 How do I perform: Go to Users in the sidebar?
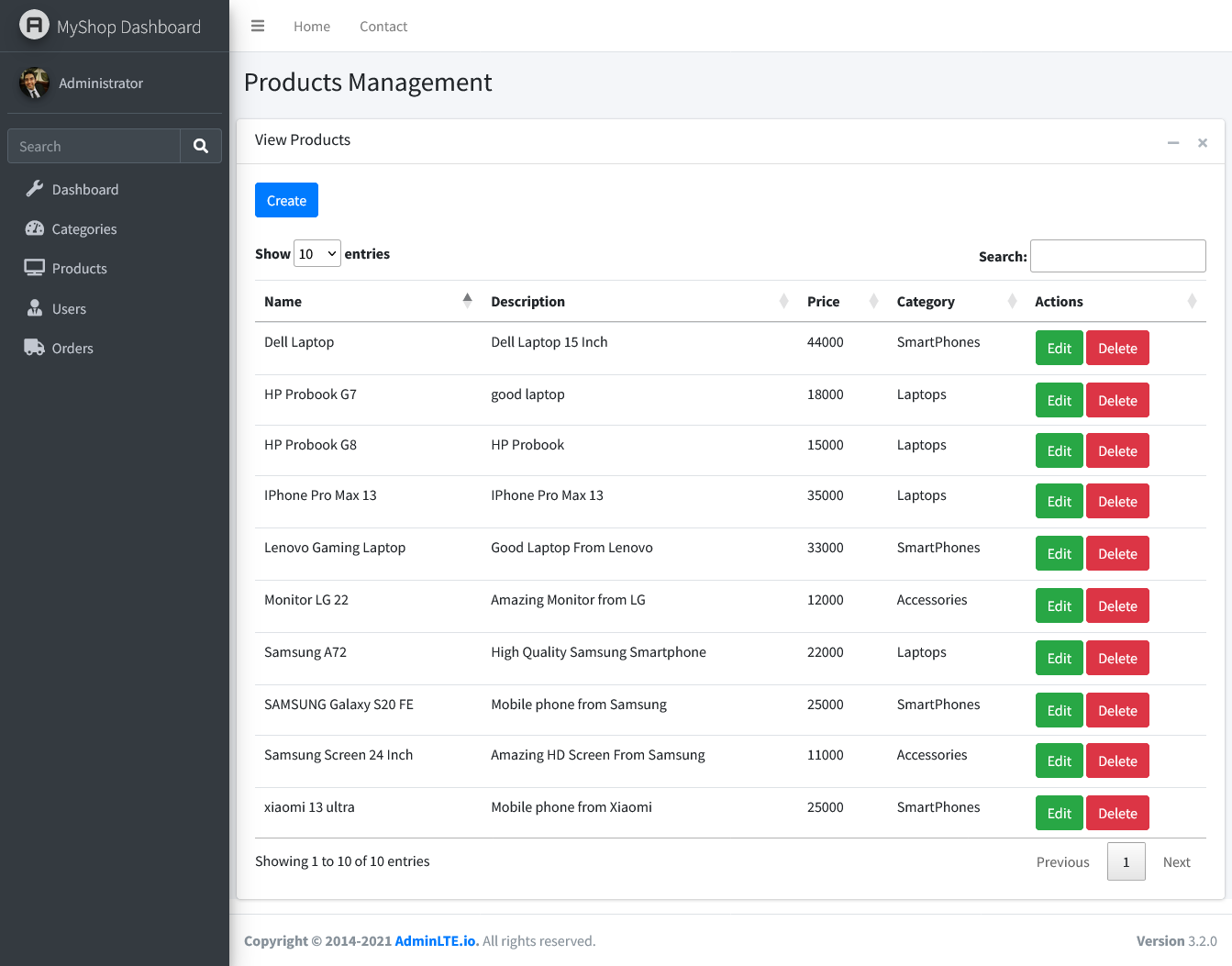[x=69, y=309]
